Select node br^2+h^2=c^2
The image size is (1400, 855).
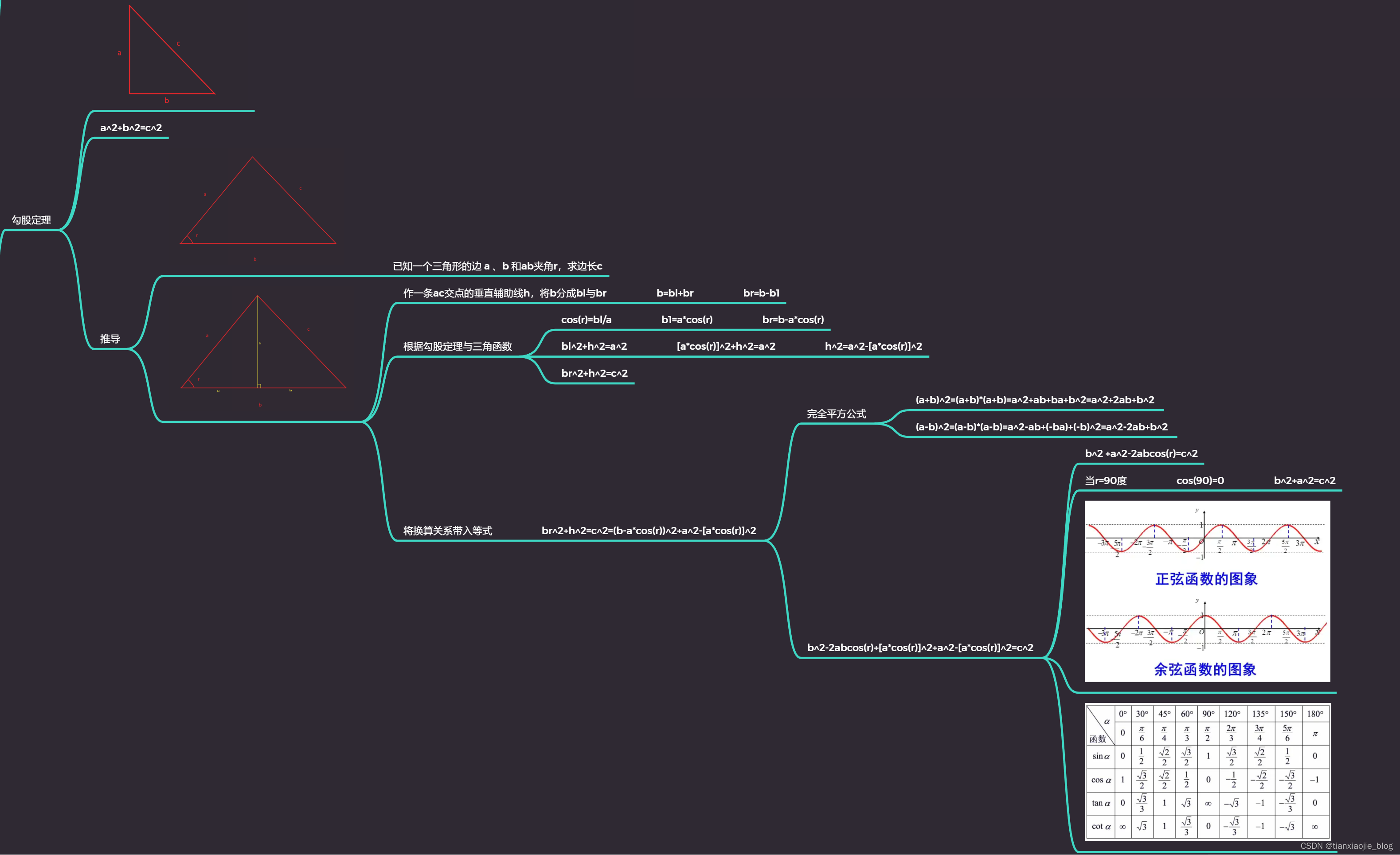point(594,373)
